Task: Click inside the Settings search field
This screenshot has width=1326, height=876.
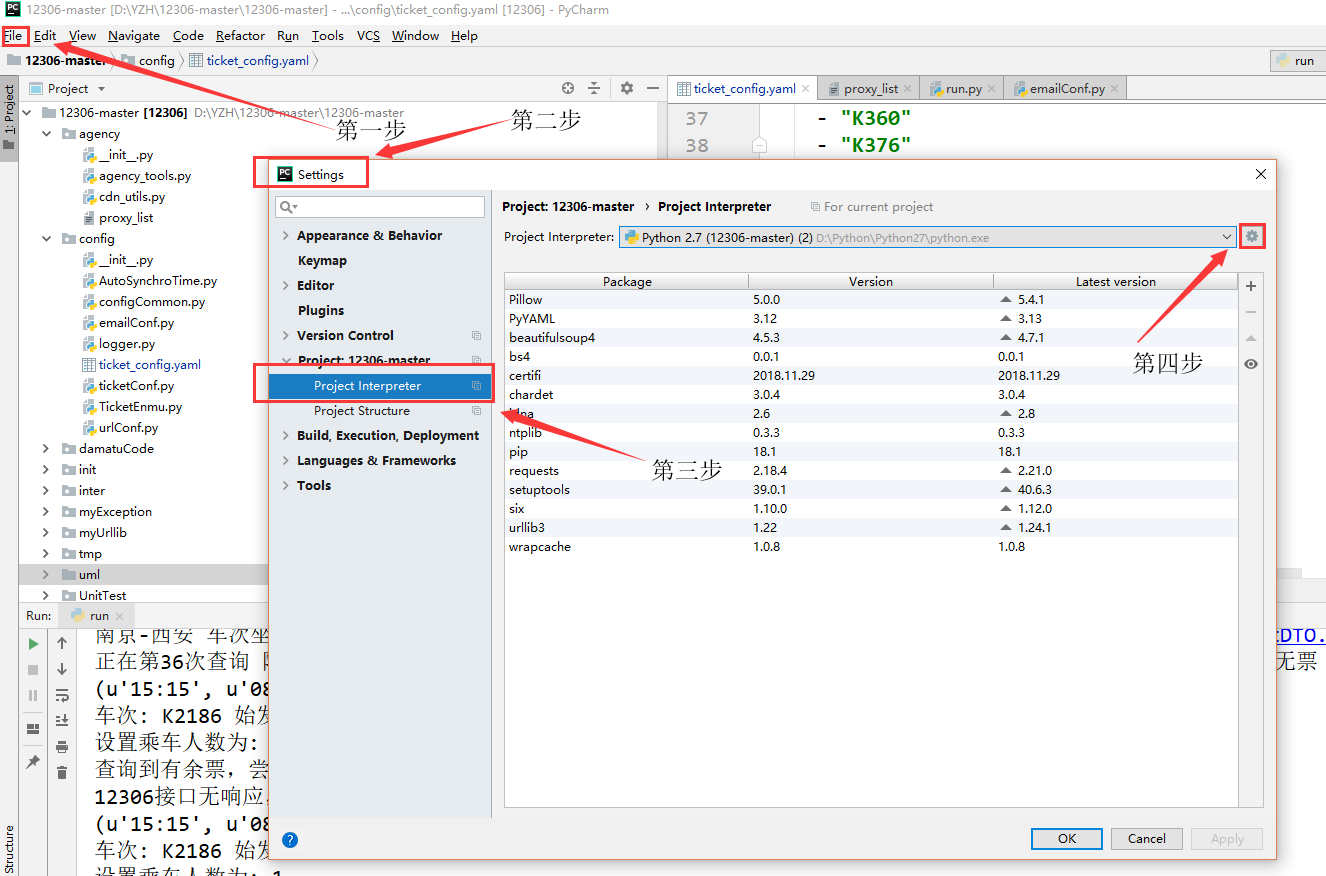Action: (x=379, y=206)
